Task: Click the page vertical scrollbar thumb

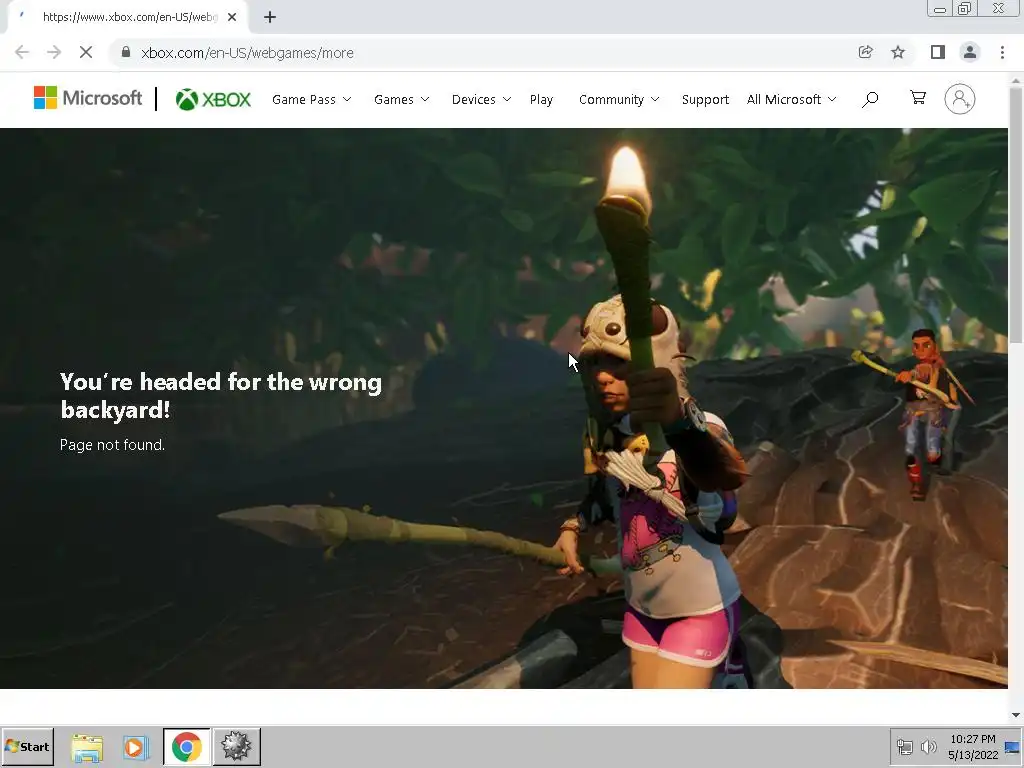Action: 1016,214
